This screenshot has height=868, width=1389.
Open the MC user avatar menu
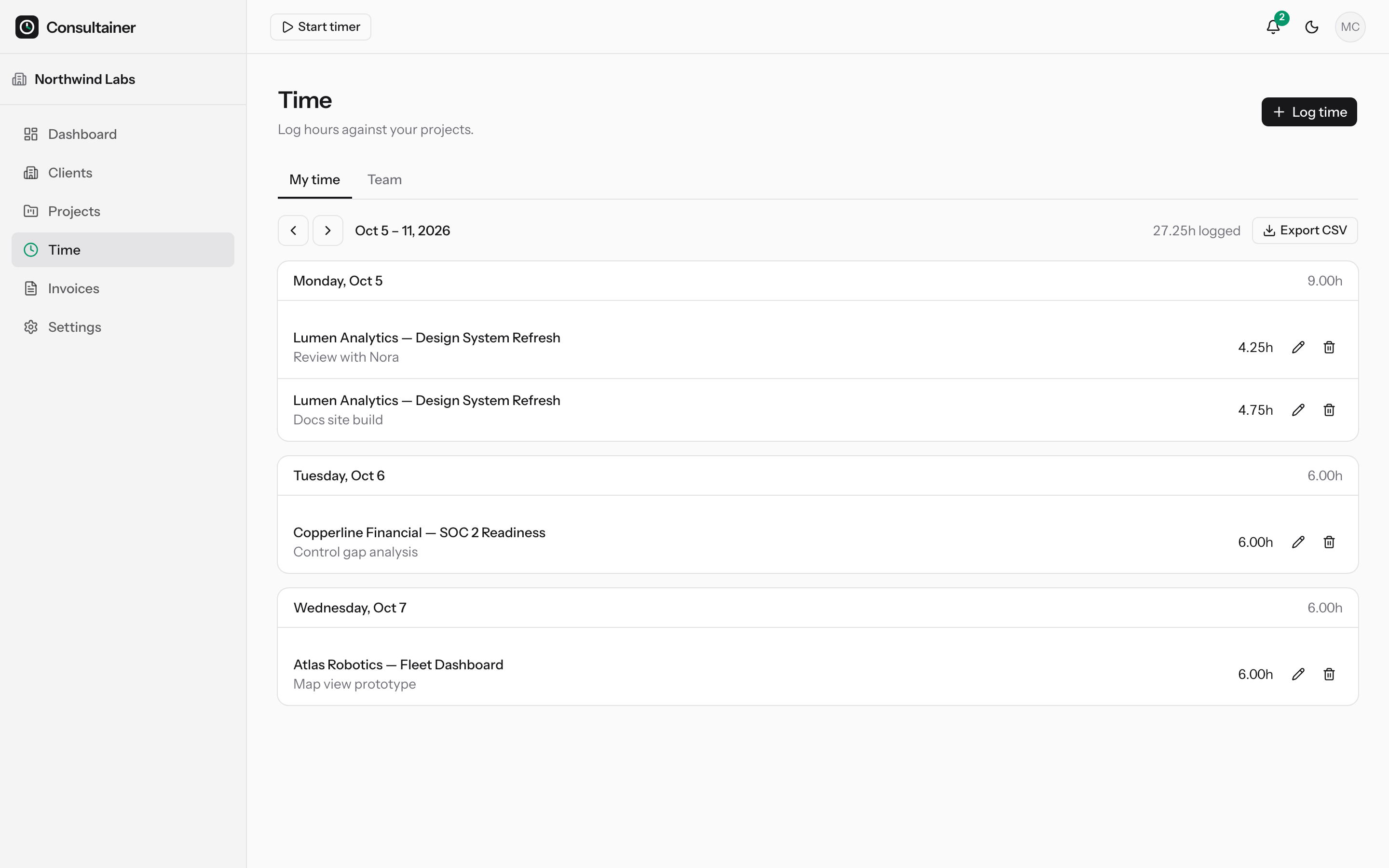[x=1350, y=27]
